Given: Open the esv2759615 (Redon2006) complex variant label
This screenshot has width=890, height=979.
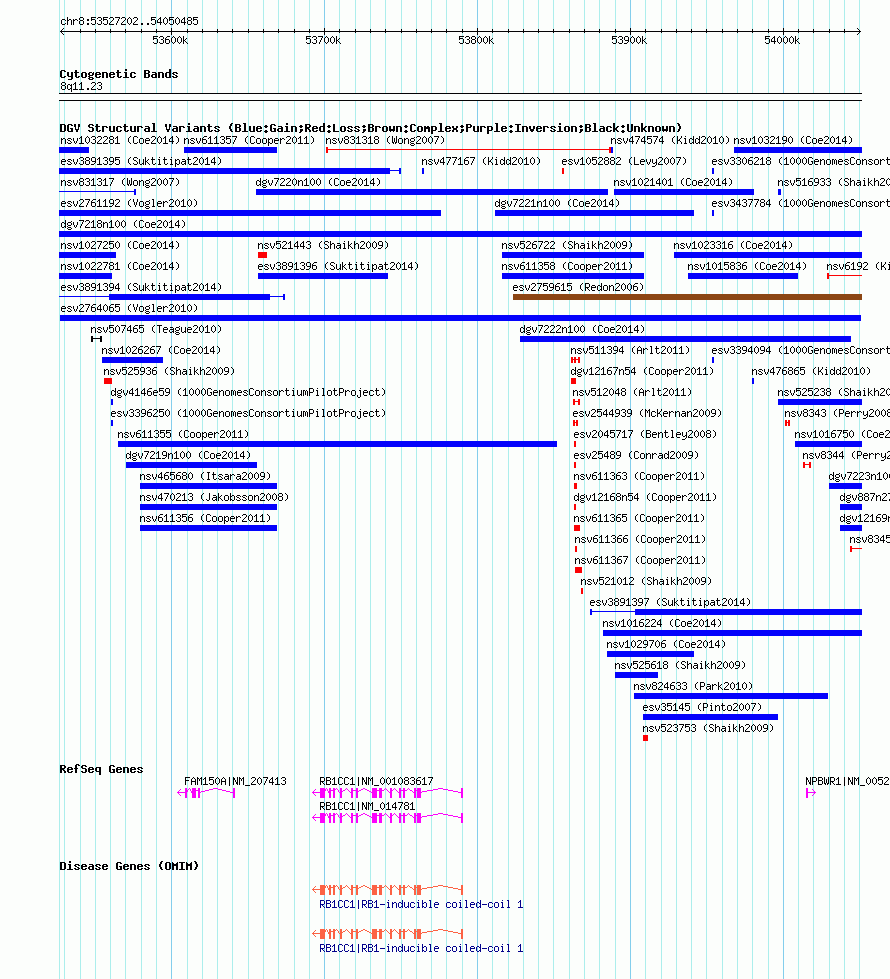Looking at the screenshot, I should [578, 287].
